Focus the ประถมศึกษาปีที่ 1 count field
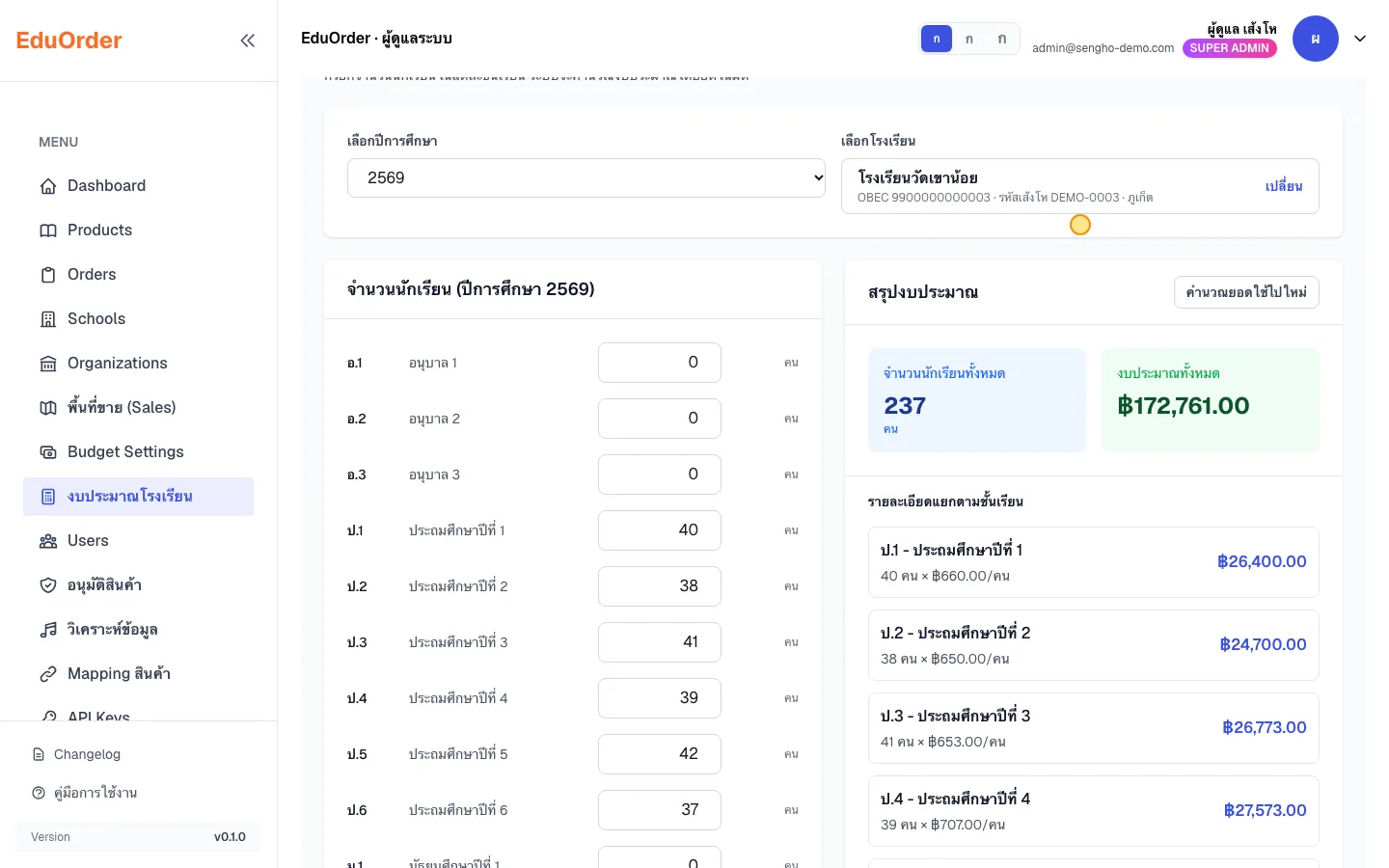 (x=660, y=530)
